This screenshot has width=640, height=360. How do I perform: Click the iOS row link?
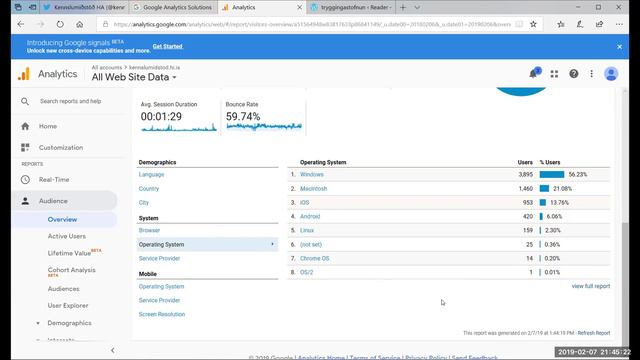(304, 203)
